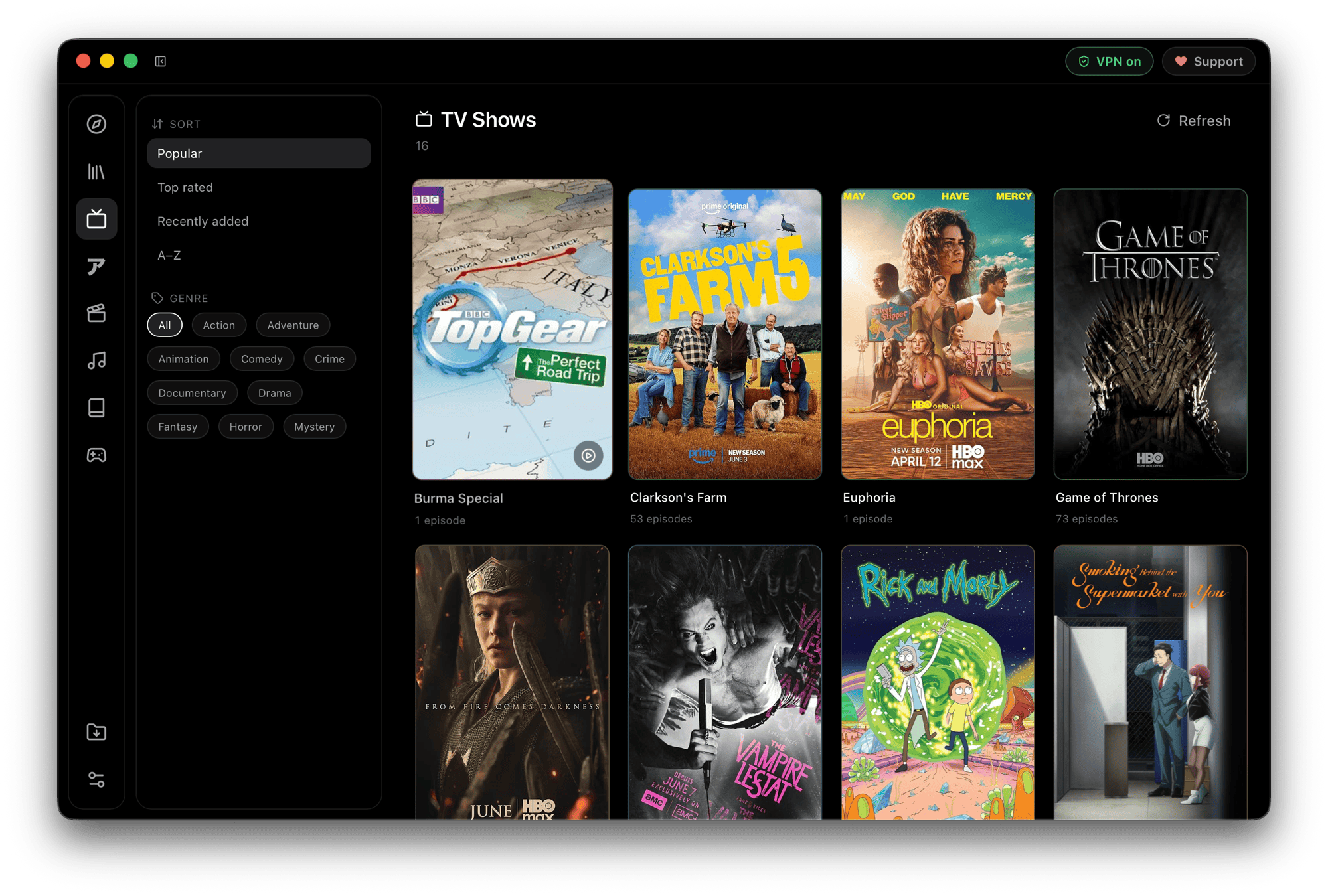Filter by Action genre
Screen dimensions: 1328x896
[219, 325]
